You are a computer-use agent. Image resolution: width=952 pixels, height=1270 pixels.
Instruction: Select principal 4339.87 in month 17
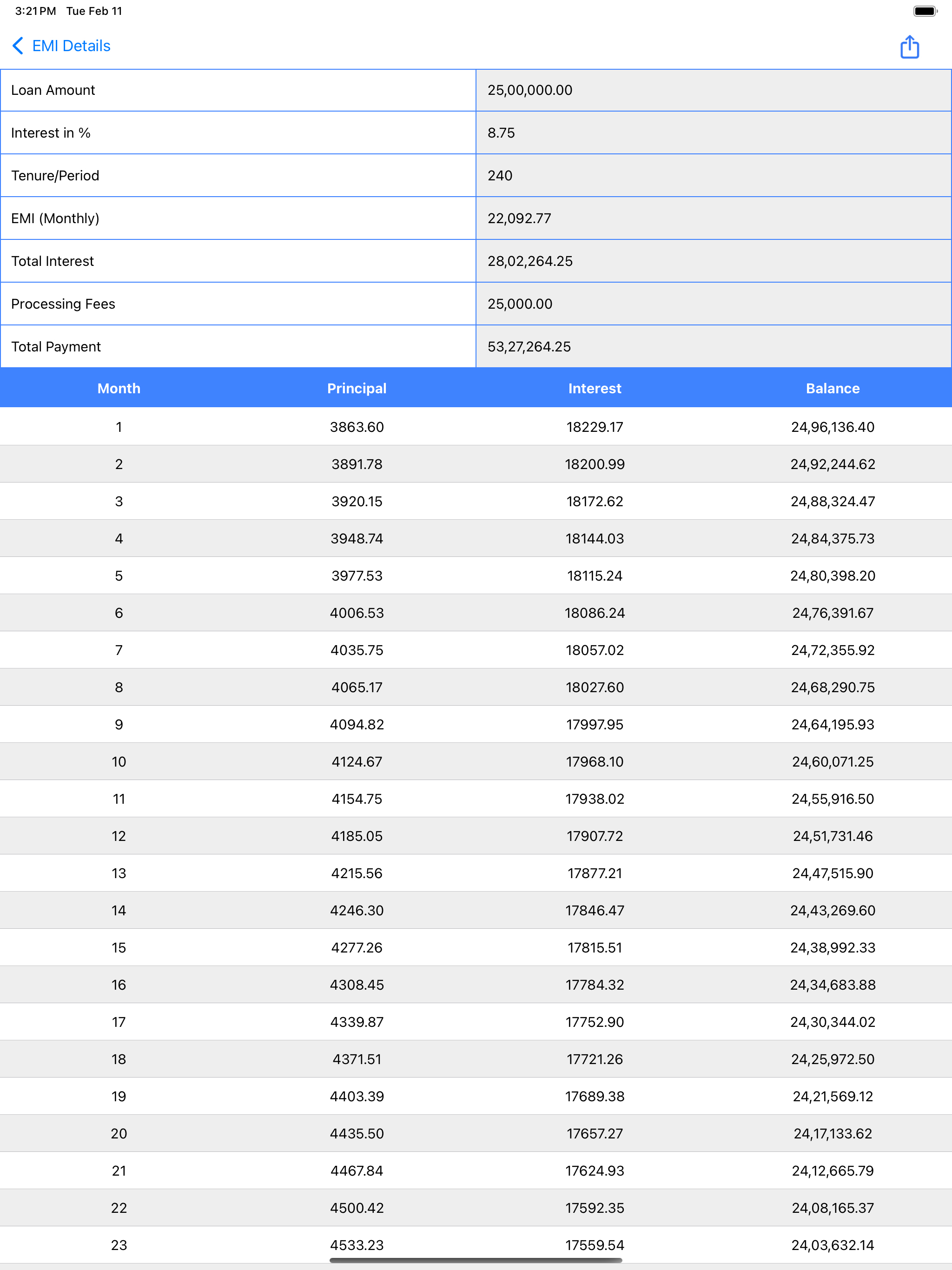click(x=357, y=1022)
